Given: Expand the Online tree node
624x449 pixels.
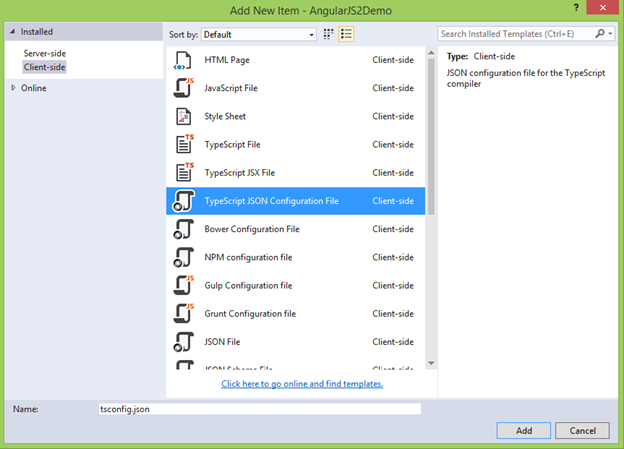Looking at the screenshot, I should click(13, 88).
